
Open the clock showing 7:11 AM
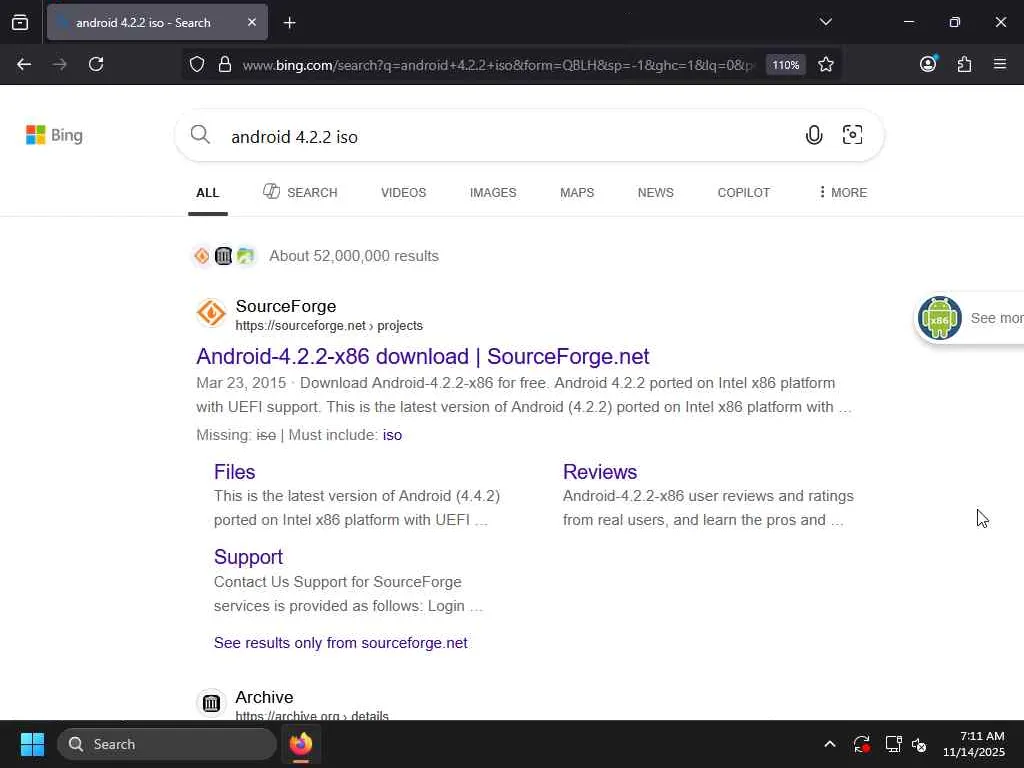[973, 744]
